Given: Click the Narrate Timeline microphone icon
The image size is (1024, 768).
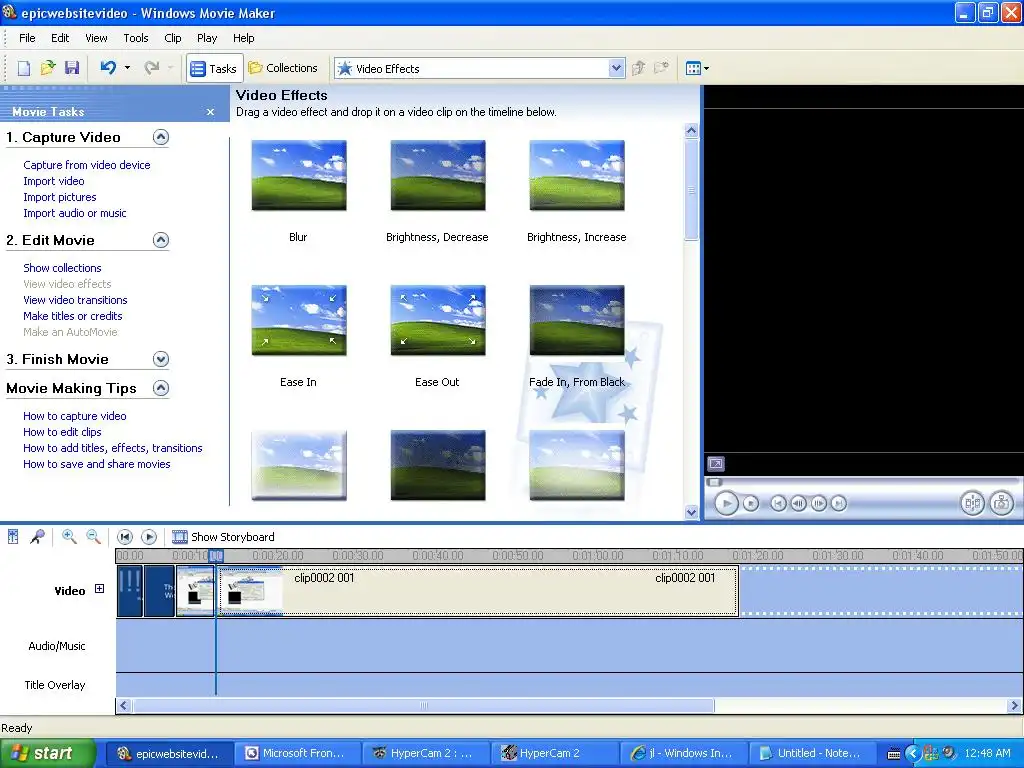Looking at the screenshot, I should [x=37, y=537].
